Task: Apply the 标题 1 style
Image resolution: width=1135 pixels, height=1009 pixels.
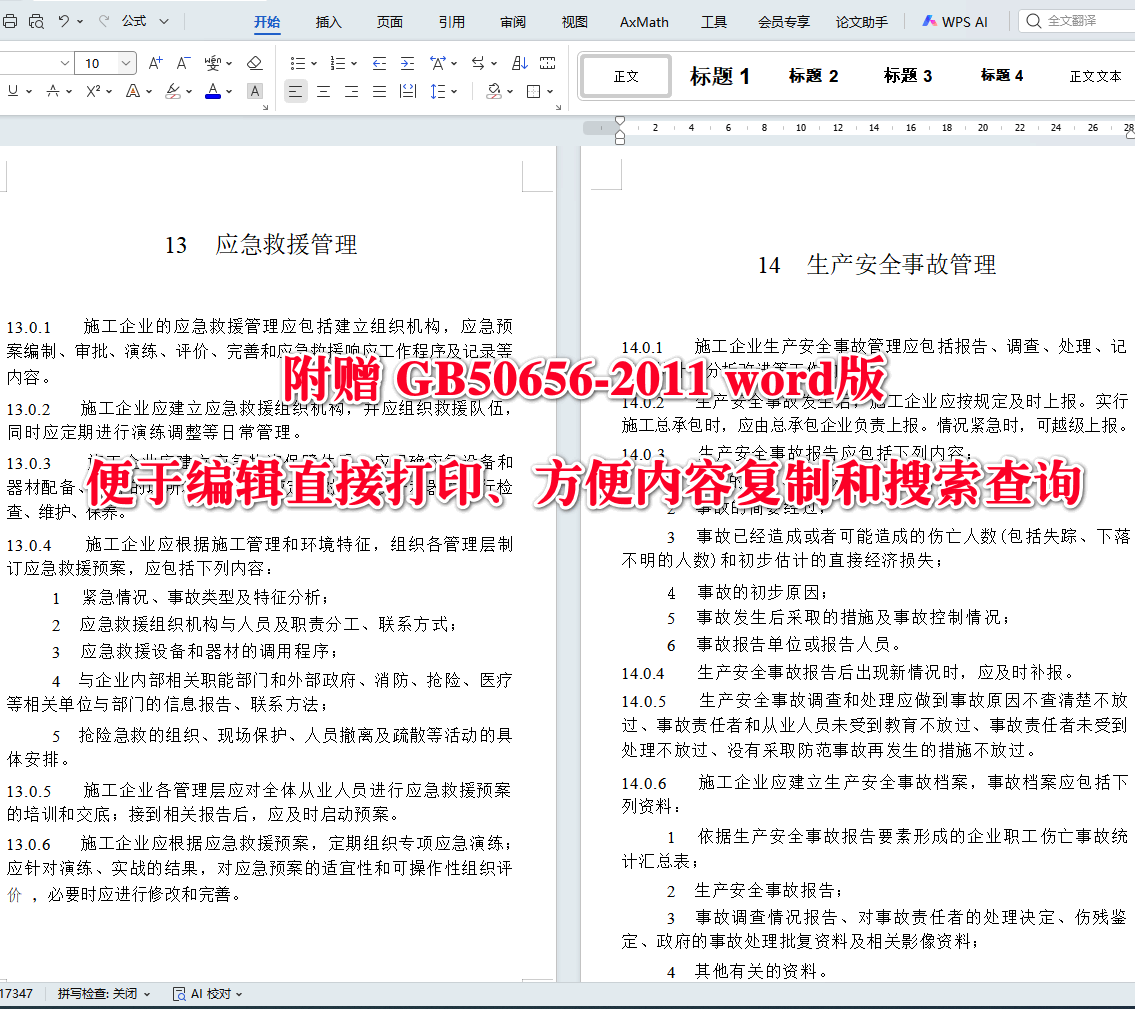Action: click(x=720, y=76)
